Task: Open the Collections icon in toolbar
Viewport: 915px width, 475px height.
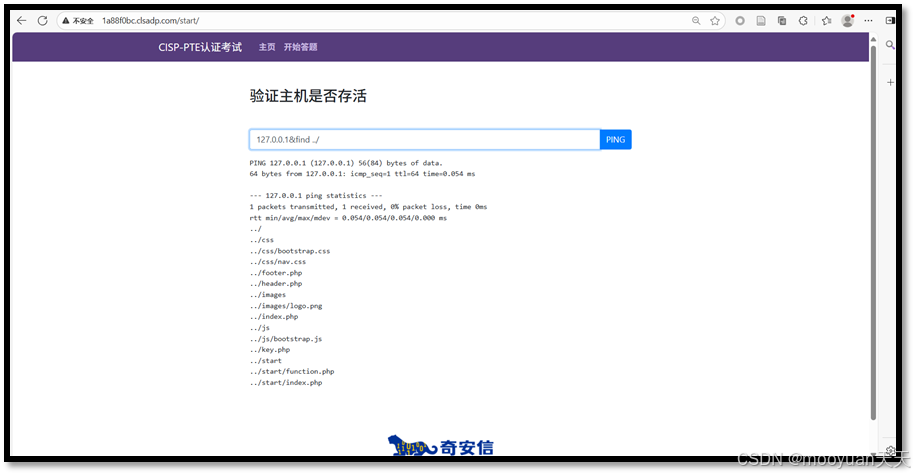Action: 782,20
